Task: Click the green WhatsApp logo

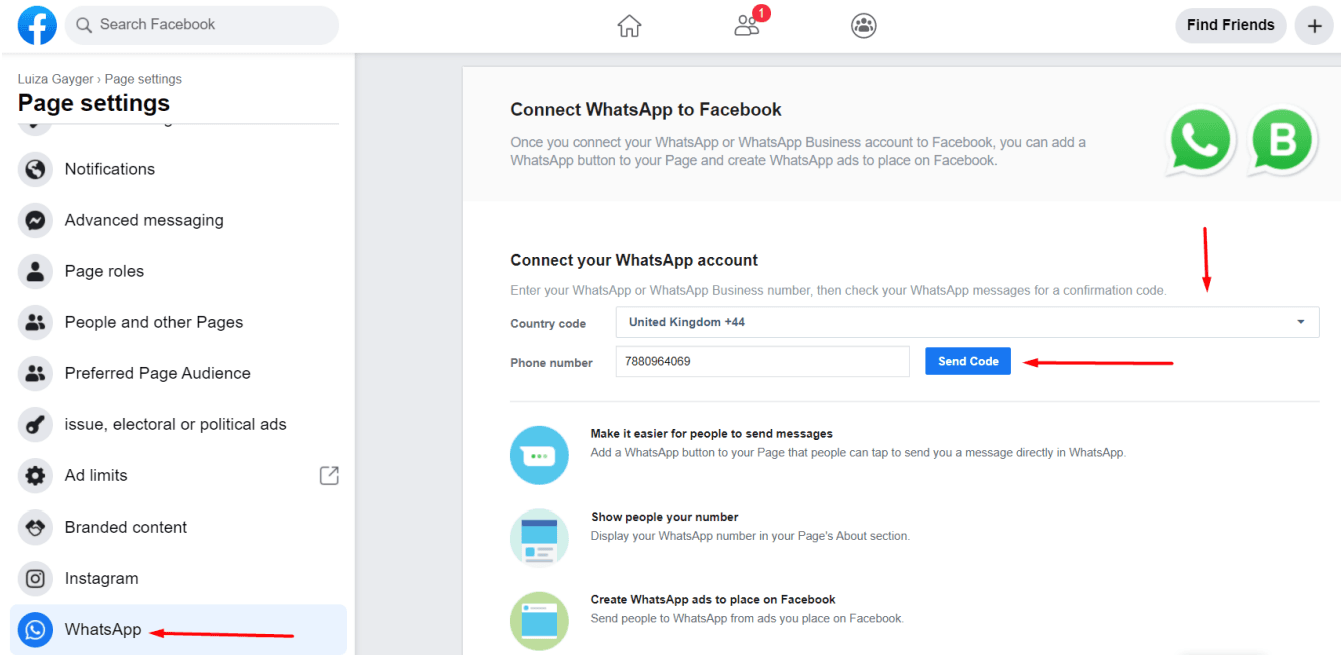Action: 1201,142
